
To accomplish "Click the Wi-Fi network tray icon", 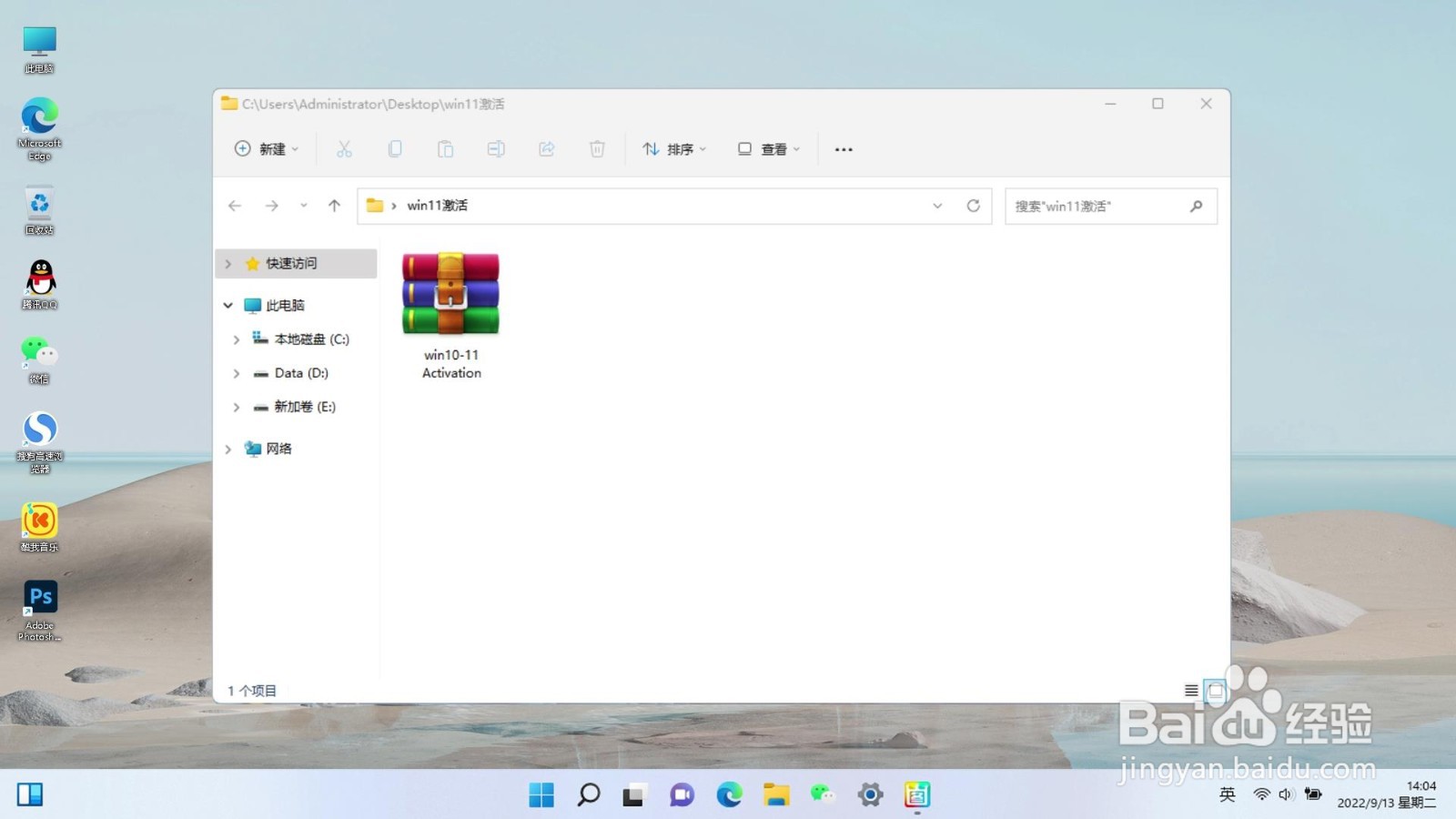I will (1261, 794).
